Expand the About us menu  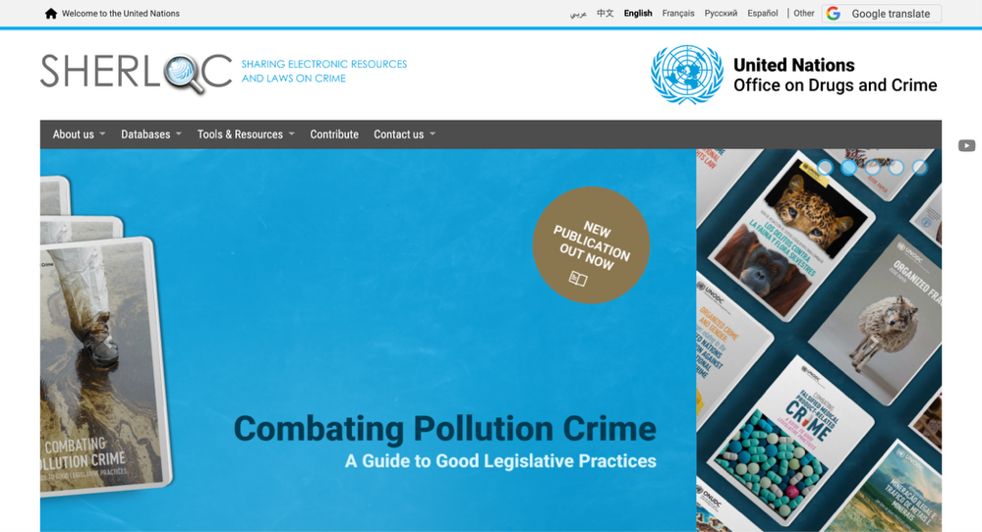click(79, 134)
